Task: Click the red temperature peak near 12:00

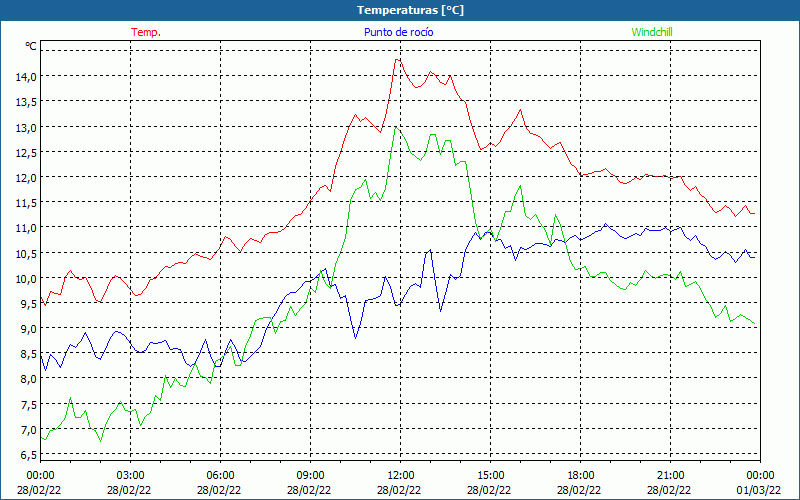Action: 397,60
